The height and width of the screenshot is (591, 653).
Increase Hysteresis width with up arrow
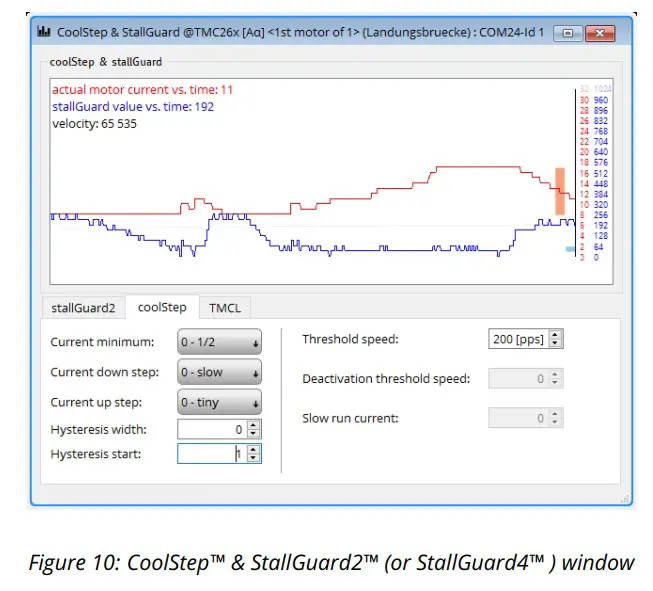pyautogui.click(x=253, y=425)
